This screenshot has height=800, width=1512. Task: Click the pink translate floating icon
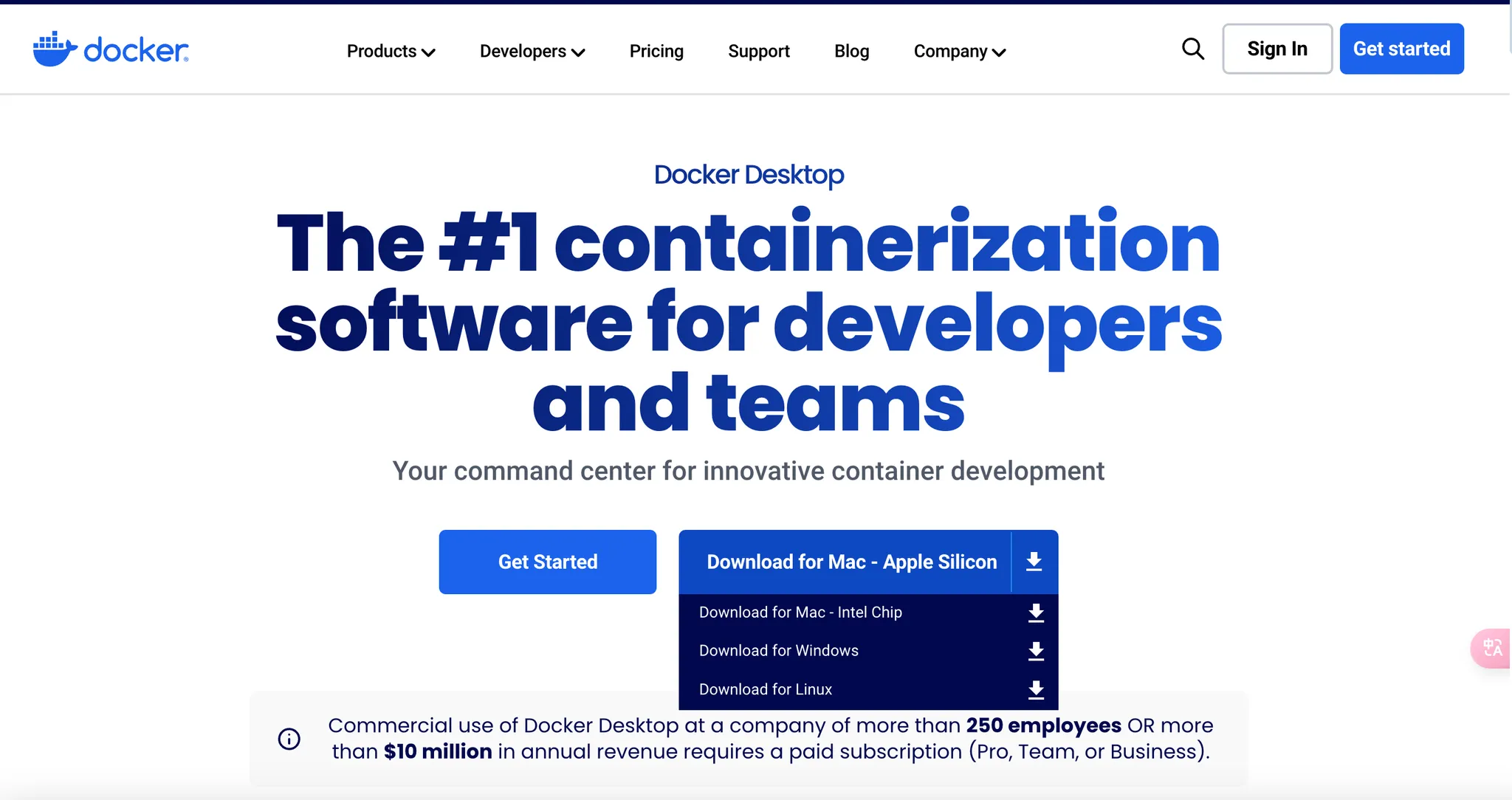coord(1492,647)
